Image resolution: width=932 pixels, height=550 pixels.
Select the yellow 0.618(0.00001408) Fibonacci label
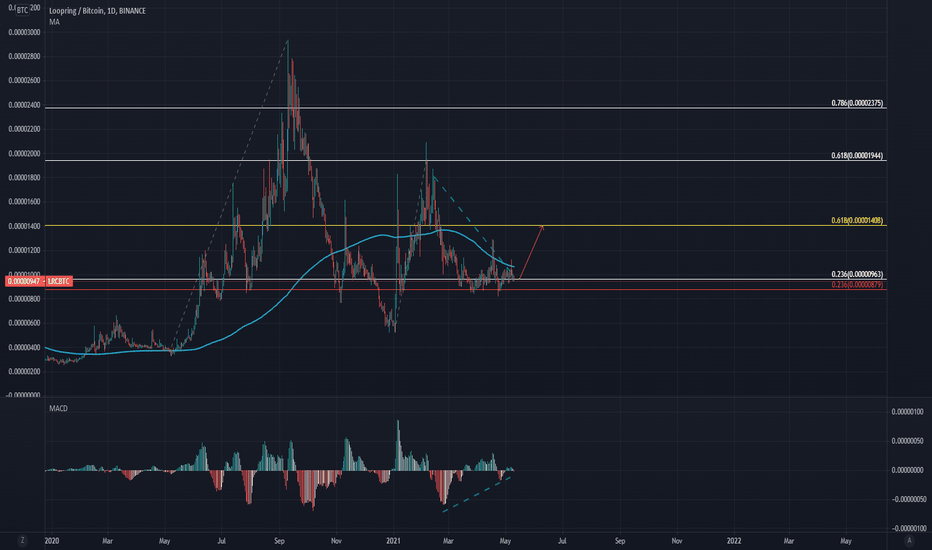pos(857,221)
